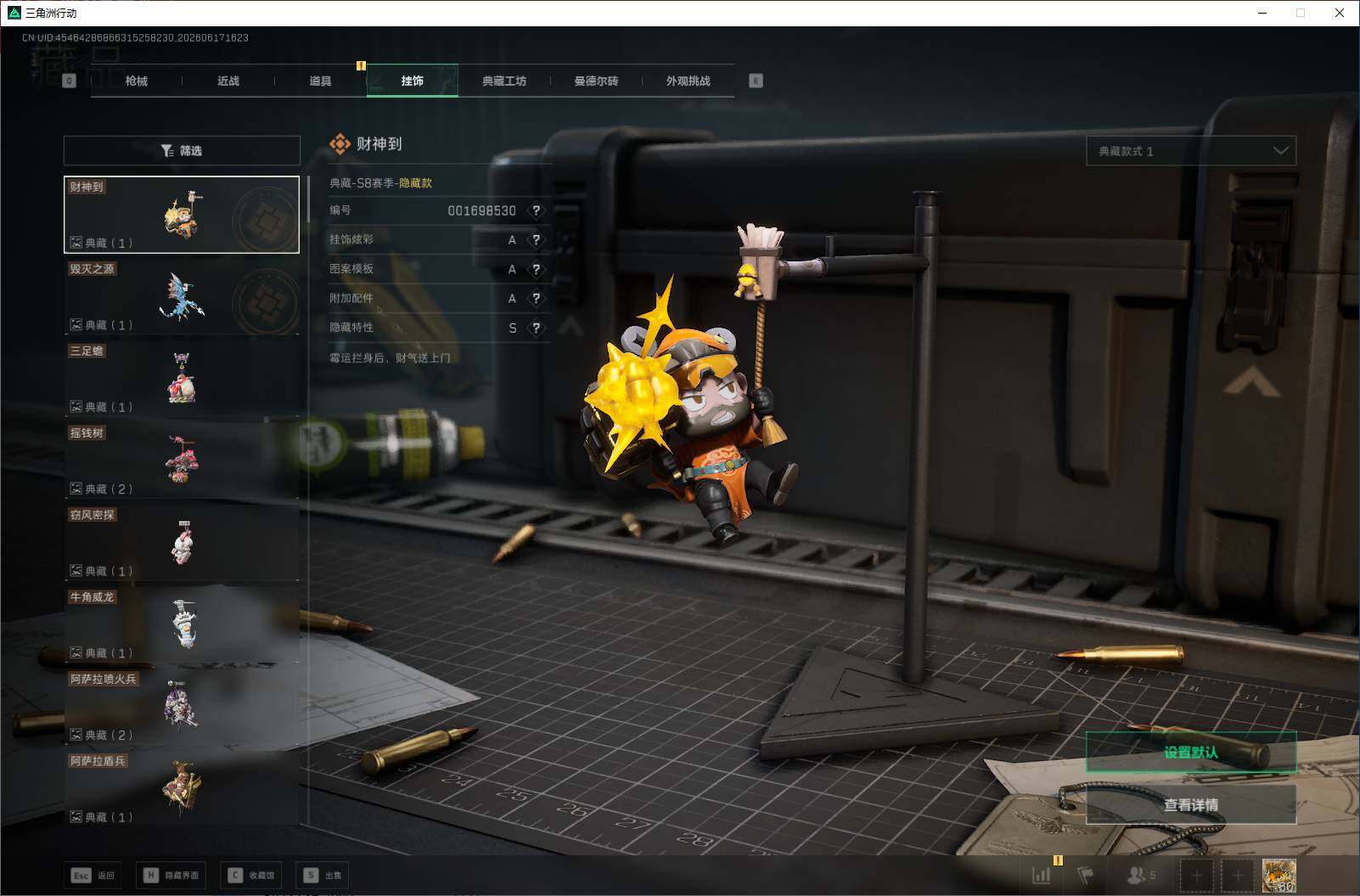Click the 隐藏界面 hide interface button
The width and height of the screenshot is (1360, 896).
coord(171,876)
